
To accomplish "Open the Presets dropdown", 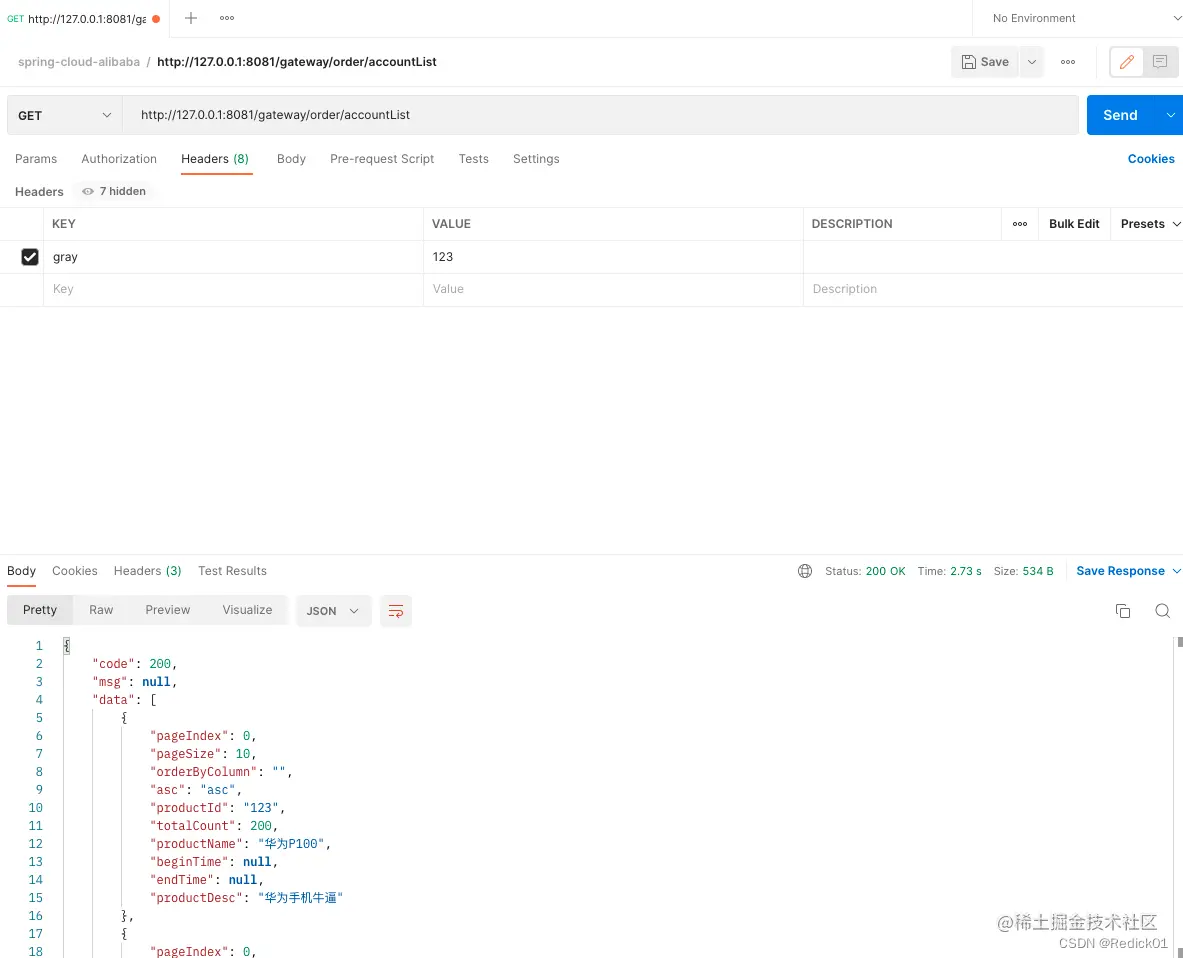I will tap(1150, 224).
